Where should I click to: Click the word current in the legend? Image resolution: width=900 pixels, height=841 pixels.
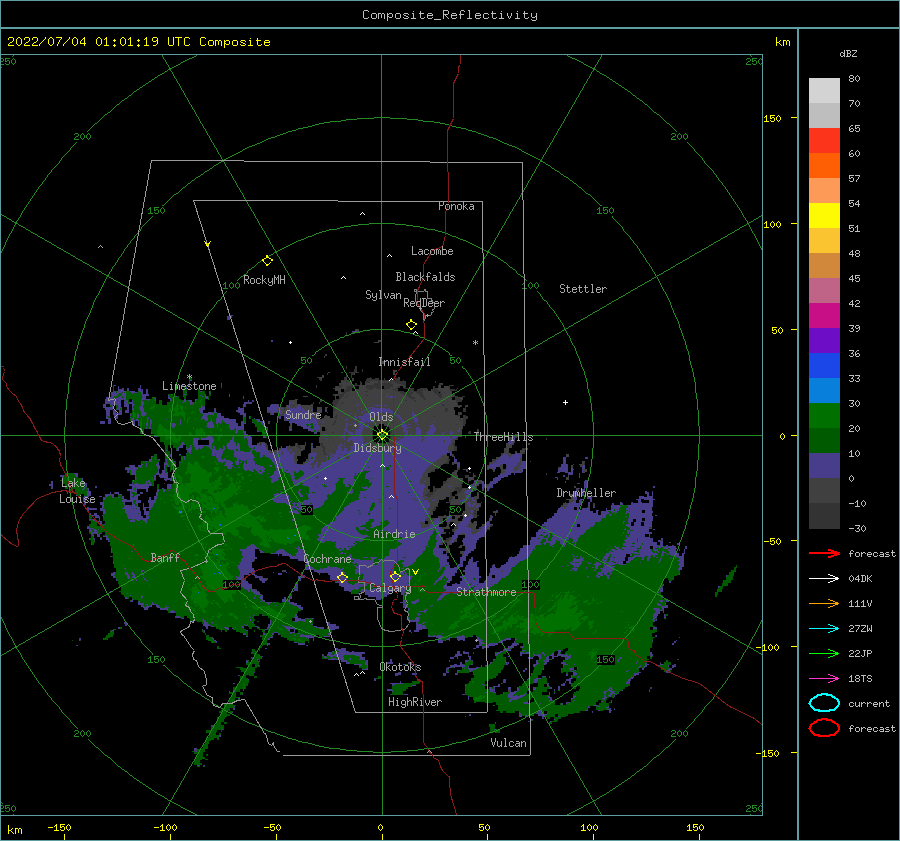869,703
